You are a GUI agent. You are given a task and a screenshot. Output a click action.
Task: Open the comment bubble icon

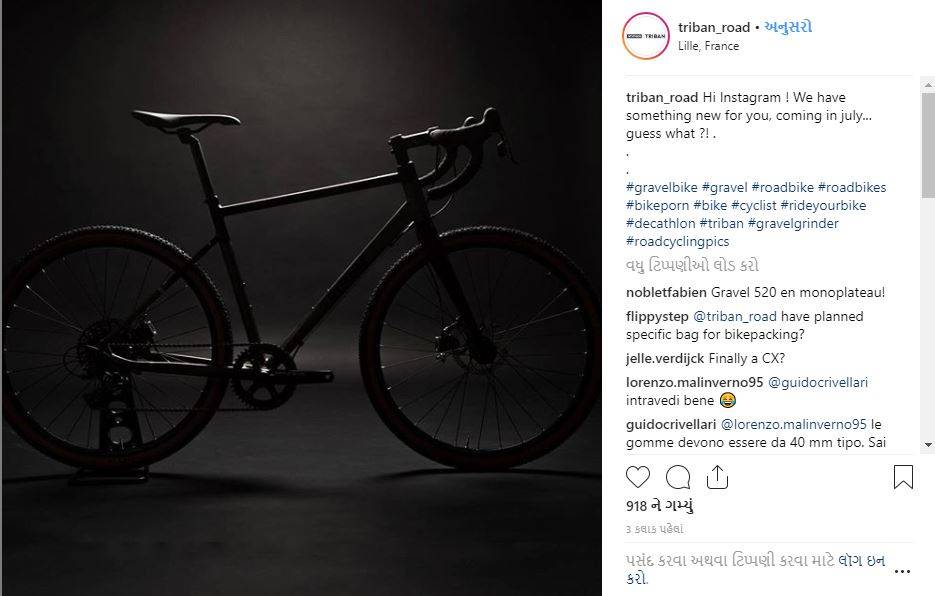[677, 476]
